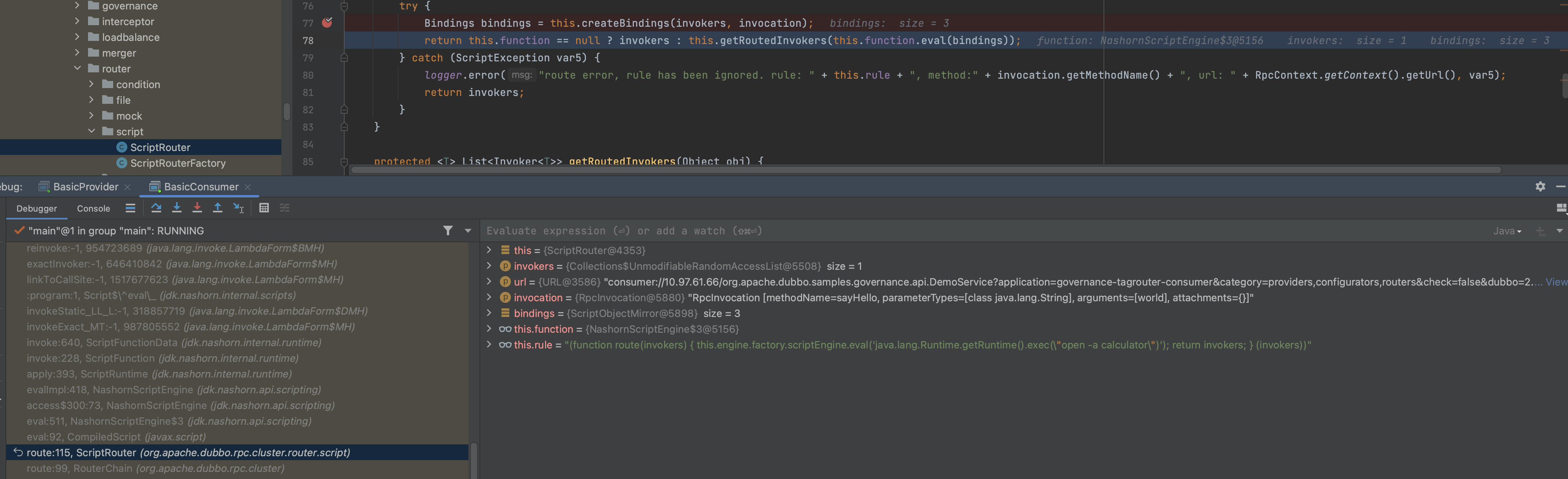Expand the invokers variable node
This screenshot has width=1568, height=479.
click(x=489, y=266)
